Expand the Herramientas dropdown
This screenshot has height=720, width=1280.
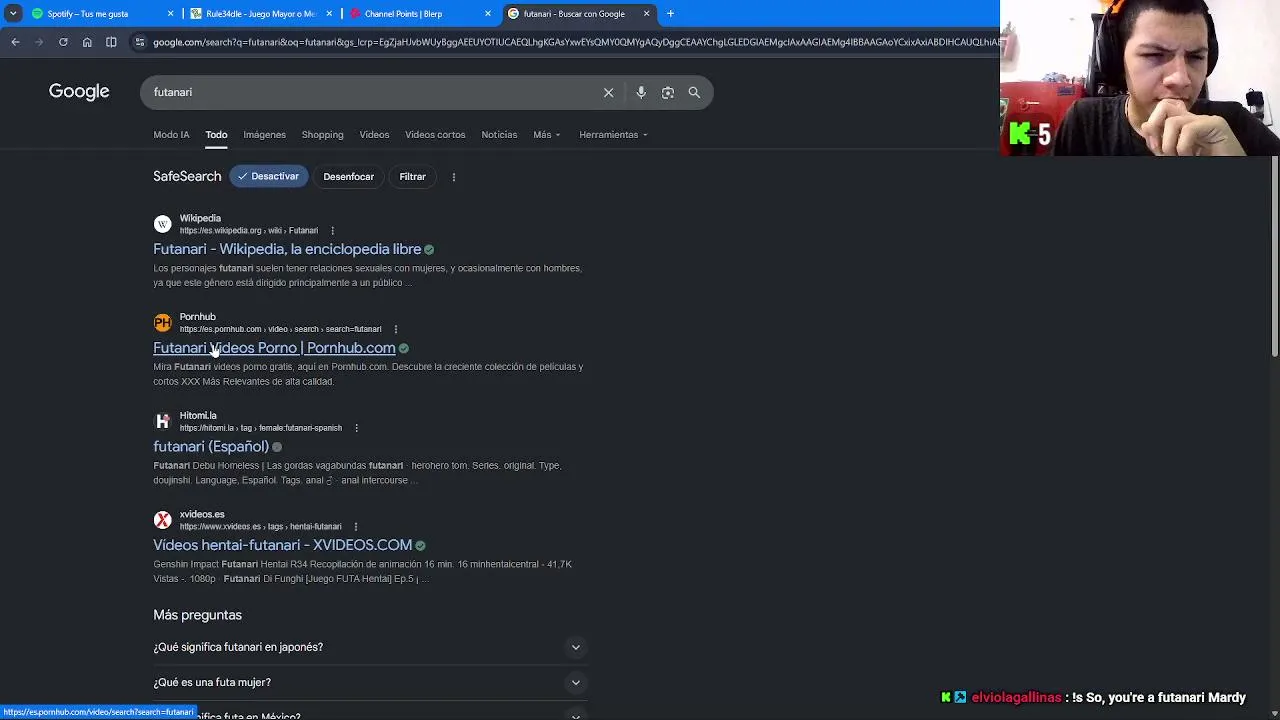(613, 135)
